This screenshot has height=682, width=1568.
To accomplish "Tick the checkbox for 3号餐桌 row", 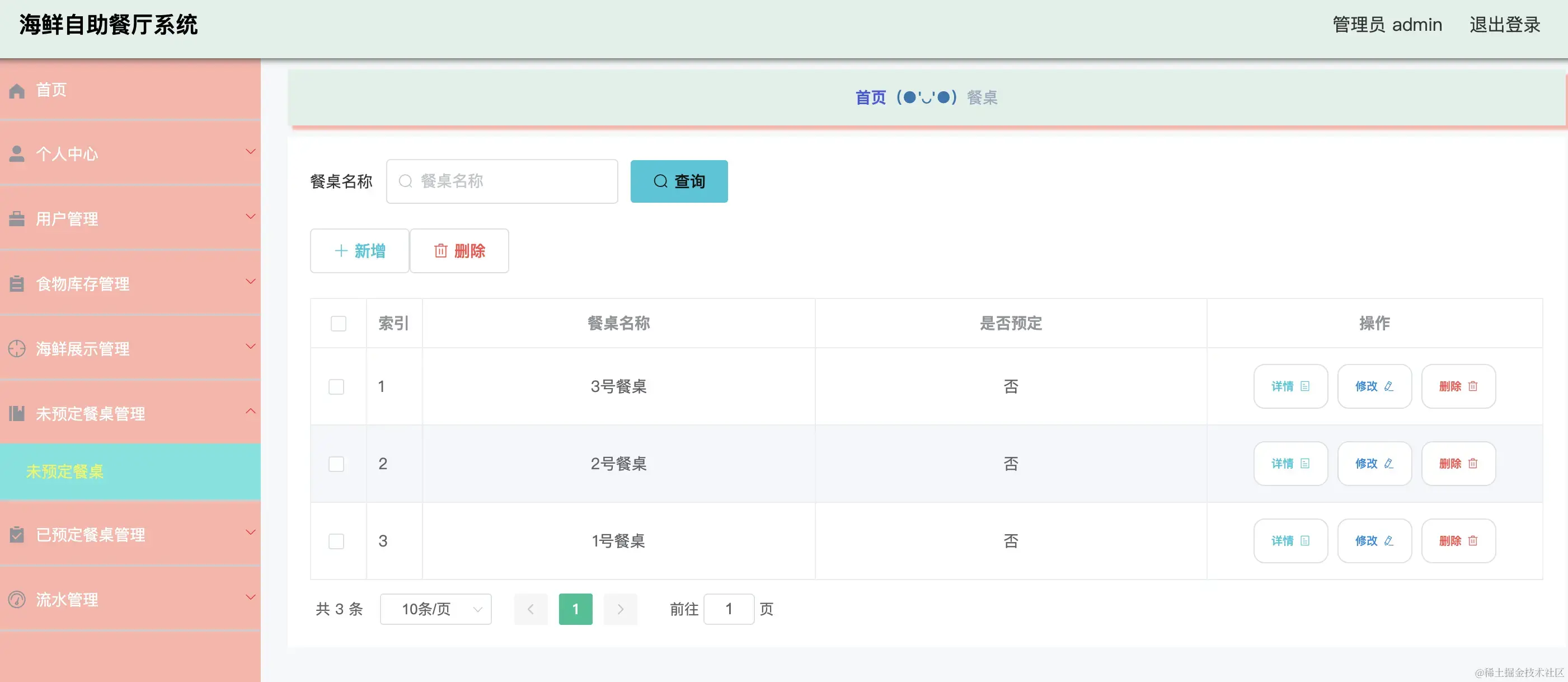I will 337,387.
